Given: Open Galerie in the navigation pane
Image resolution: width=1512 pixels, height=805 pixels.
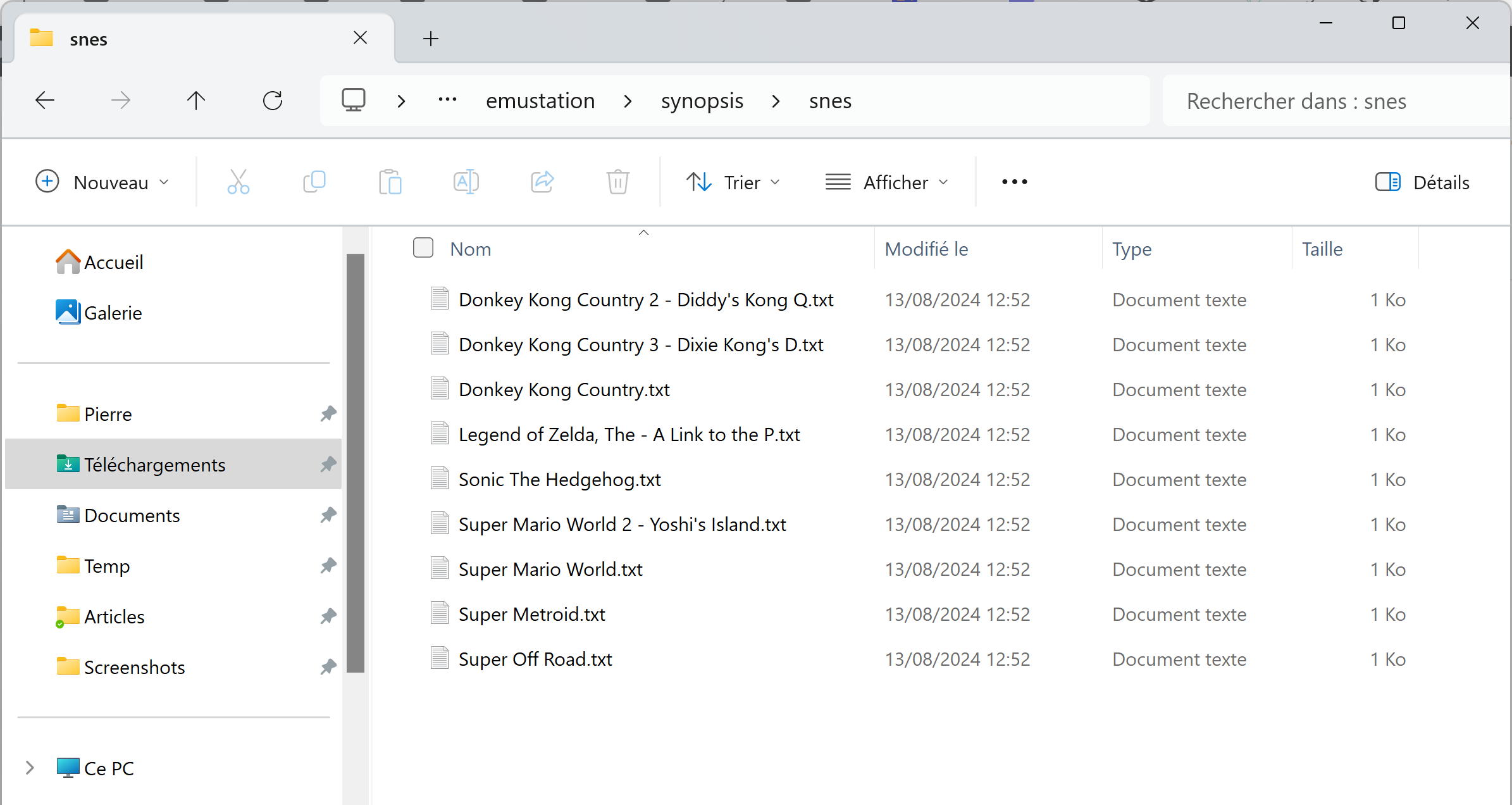Looking at the screenshot, I should click(x=99, y=313).
